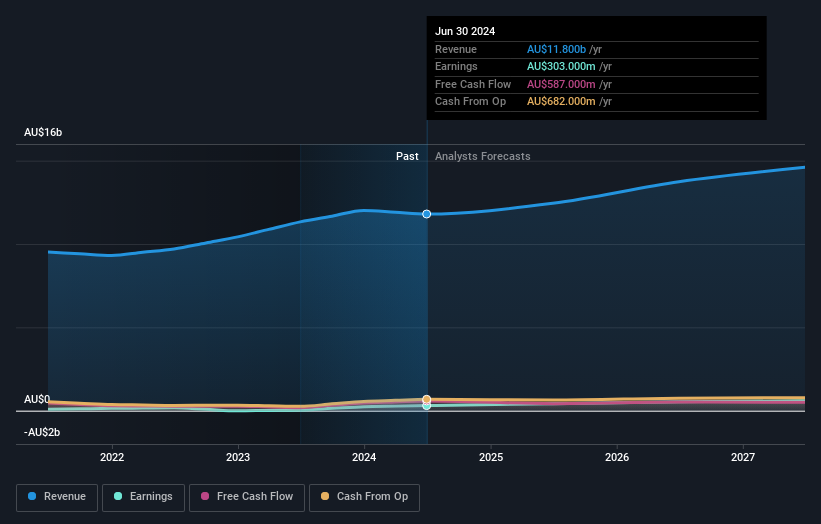Click the 2026 x-axis label
Image resolution: width=821 pixels, height=524 pixels.
(x=617, y=458)
